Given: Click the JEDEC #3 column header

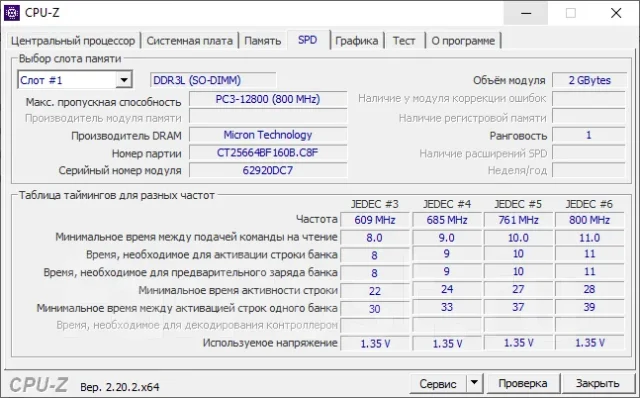Looking at the screenshot, I should point(374,204).
